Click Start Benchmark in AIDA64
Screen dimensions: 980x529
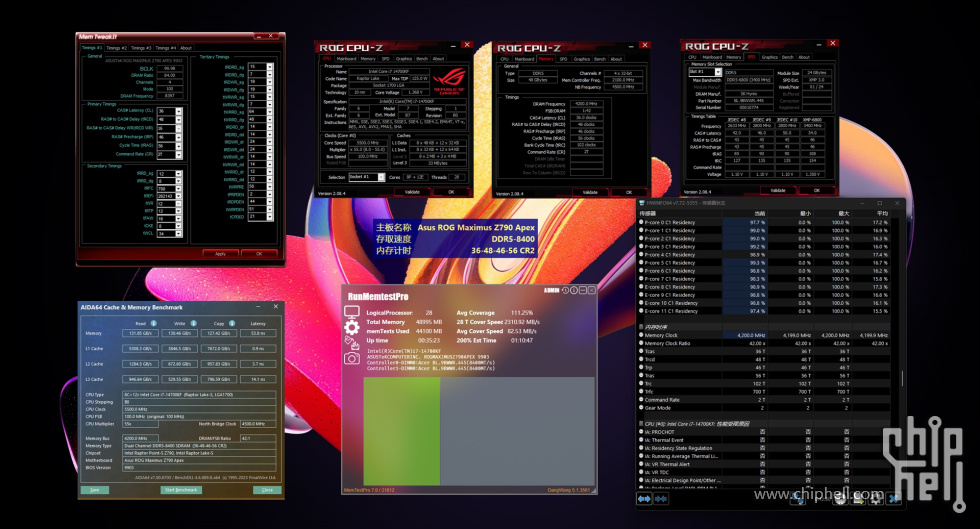[x=181, y=490]
